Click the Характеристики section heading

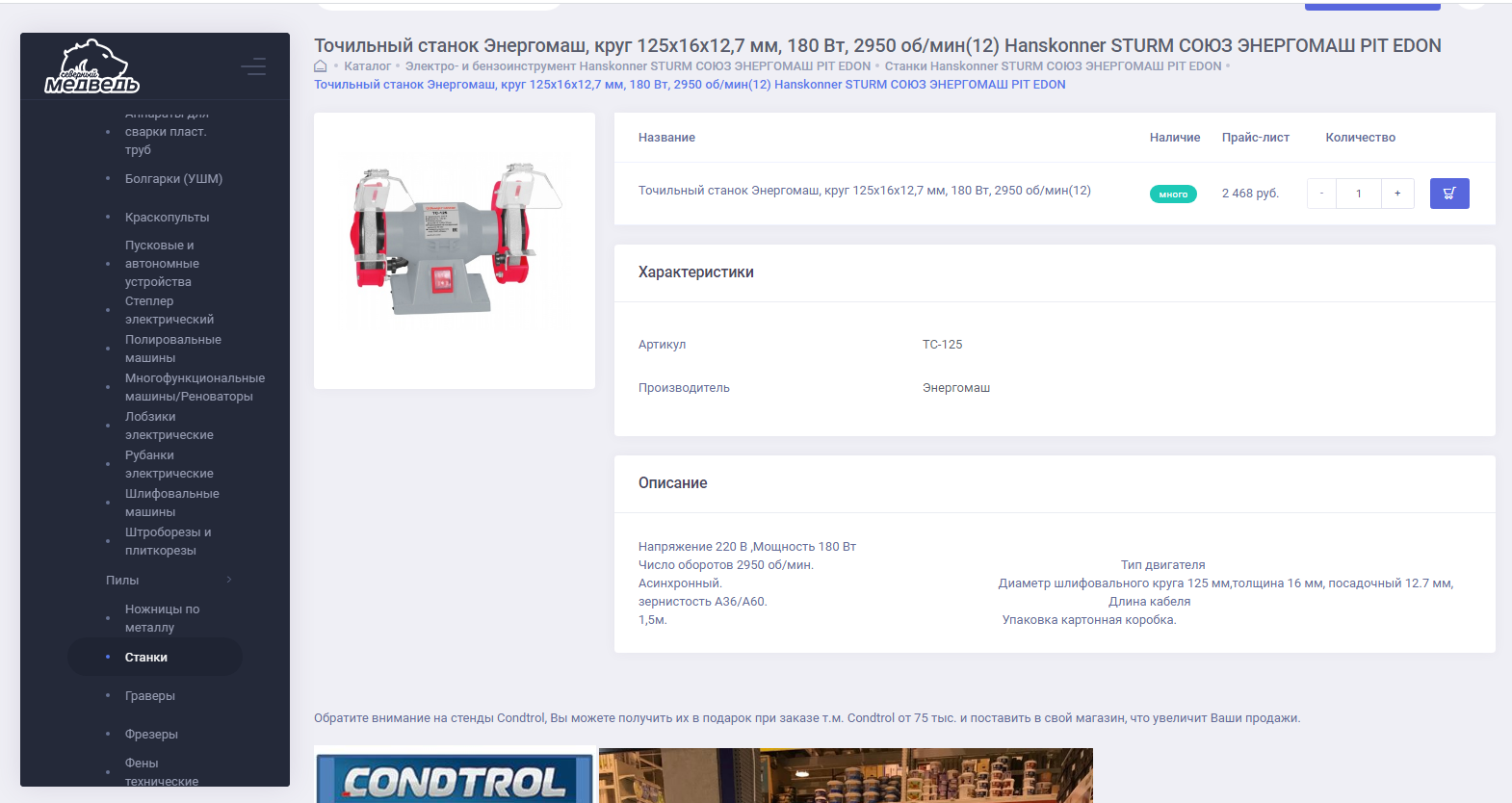[696, 272]
